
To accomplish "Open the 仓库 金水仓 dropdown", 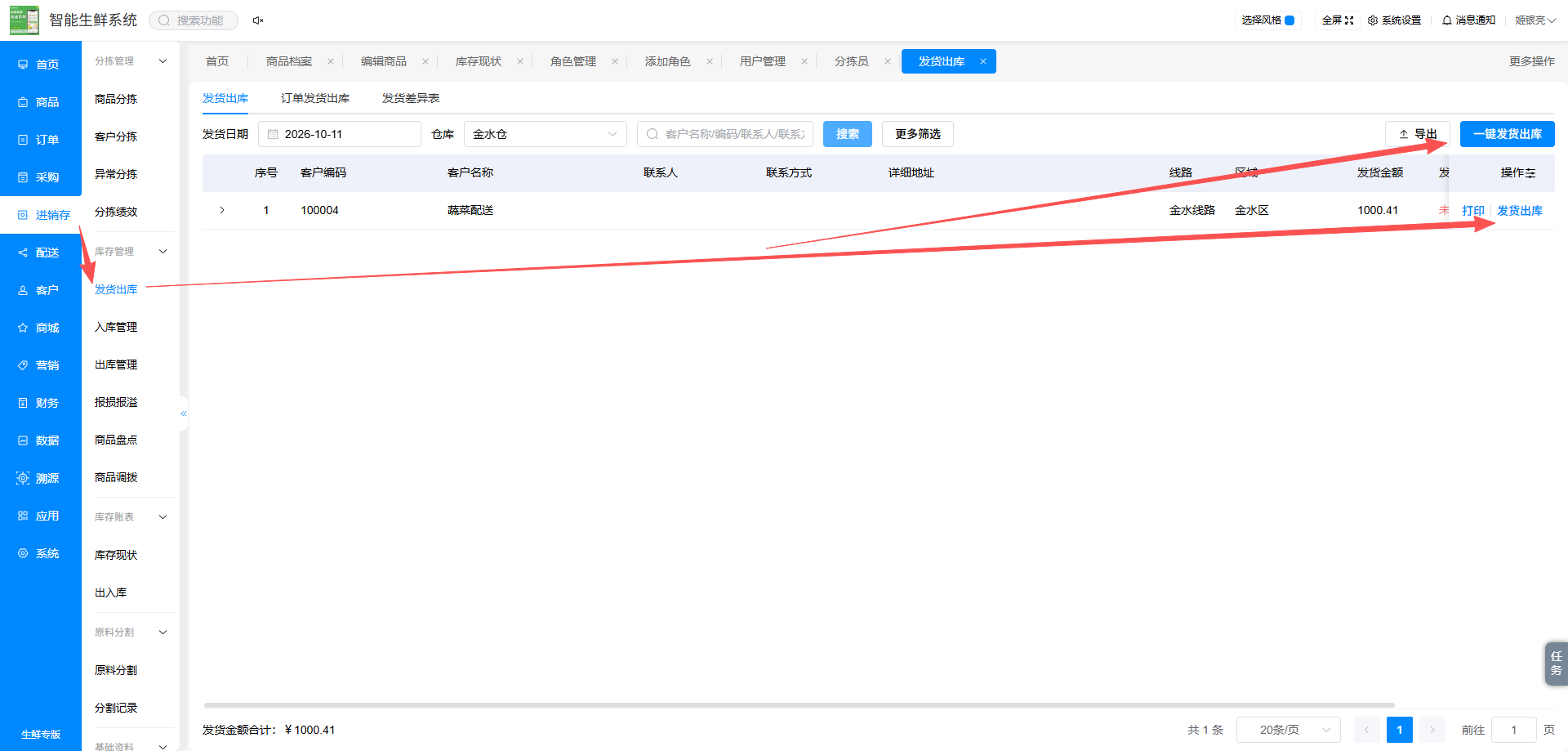I will 546,134.
